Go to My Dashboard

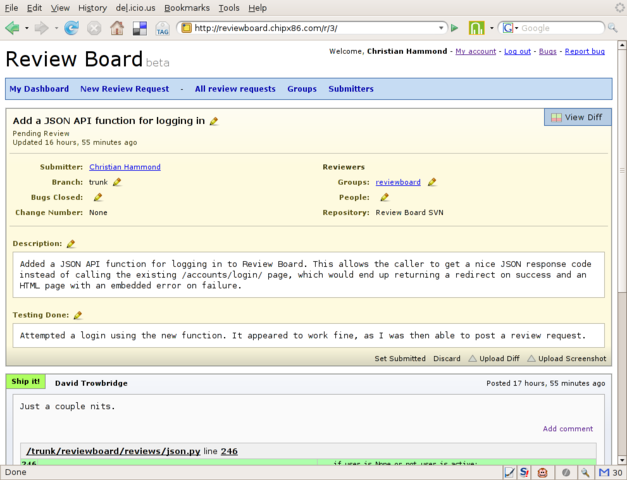(39, 89)
